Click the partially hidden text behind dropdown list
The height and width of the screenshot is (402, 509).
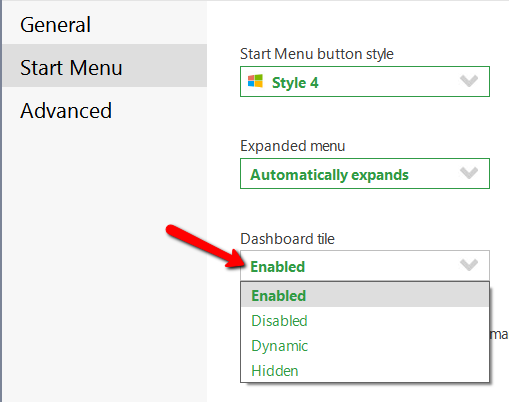[x=499, y=334]
